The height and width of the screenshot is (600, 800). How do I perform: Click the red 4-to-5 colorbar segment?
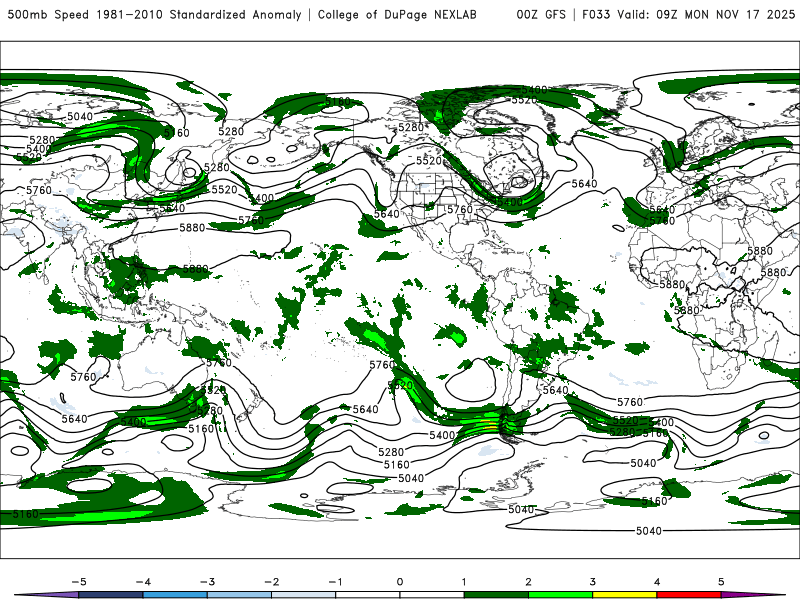(x=689, y=595)
